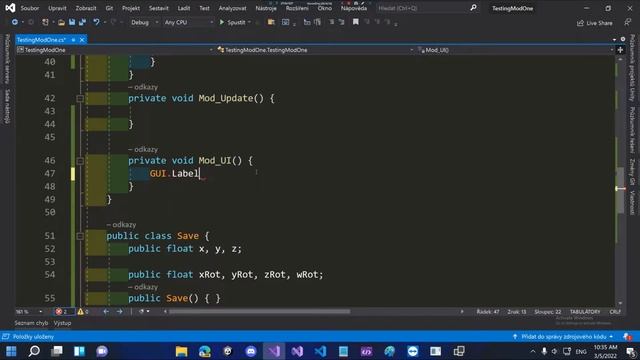Collapse the Save class outline
Screen dimensions: 640x360
(80, 236)
